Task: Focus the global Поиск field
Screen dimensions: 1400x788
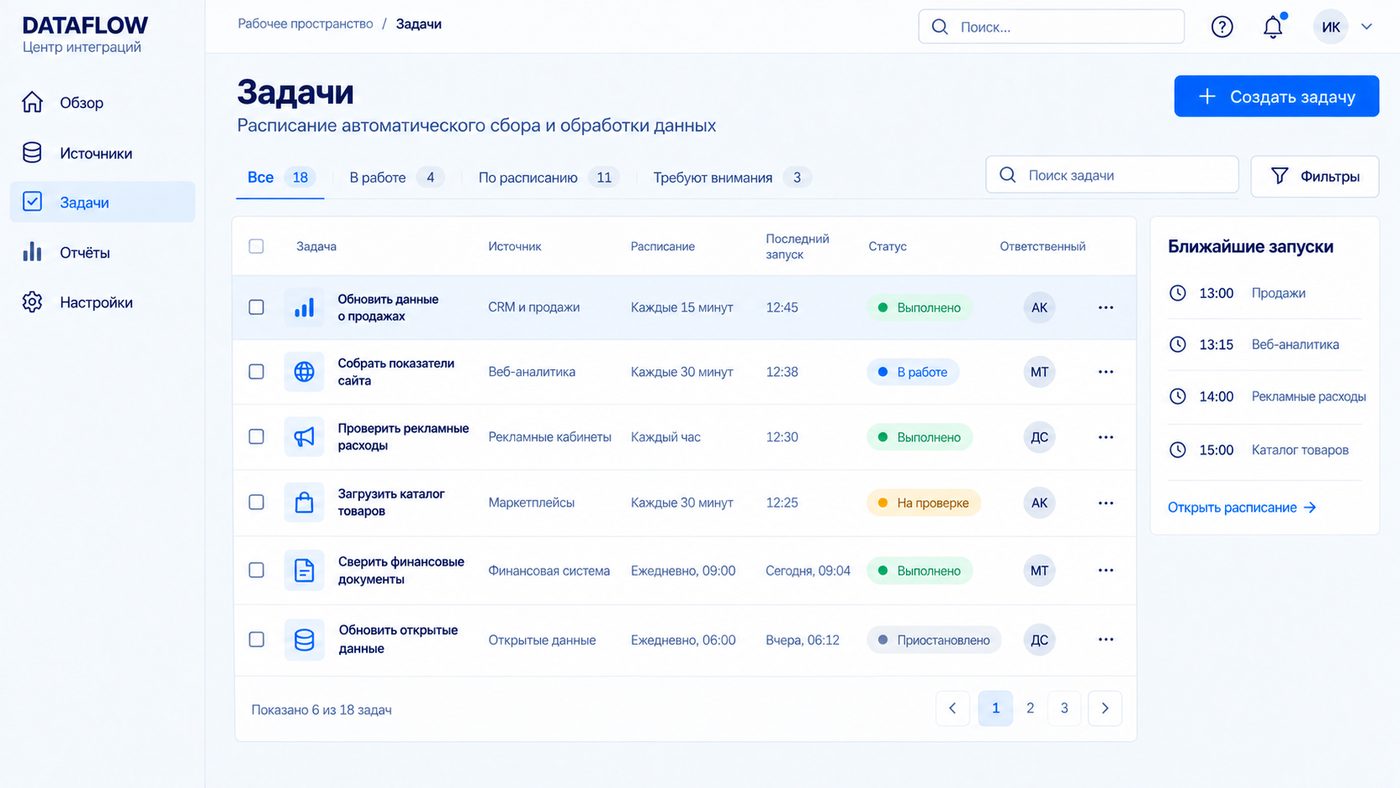Action: (x=1051, y=27)
